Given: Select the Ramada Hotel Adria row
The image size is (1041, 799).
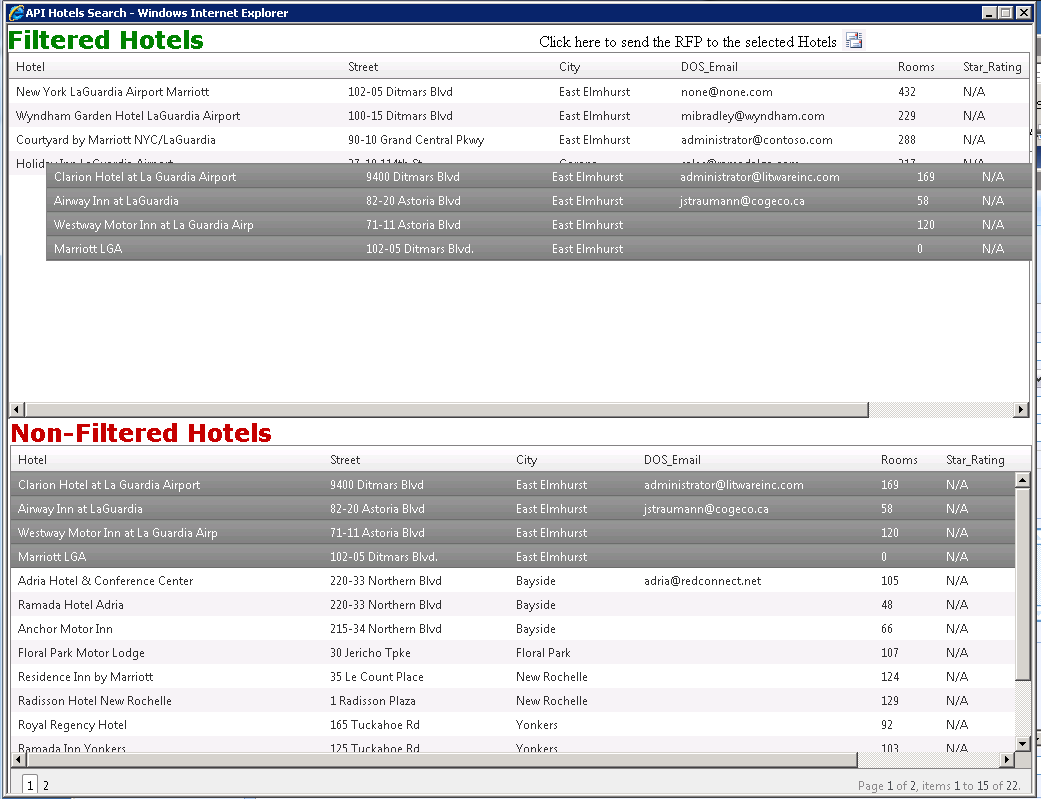Looking at the screenshot, I should click(513, 604).
